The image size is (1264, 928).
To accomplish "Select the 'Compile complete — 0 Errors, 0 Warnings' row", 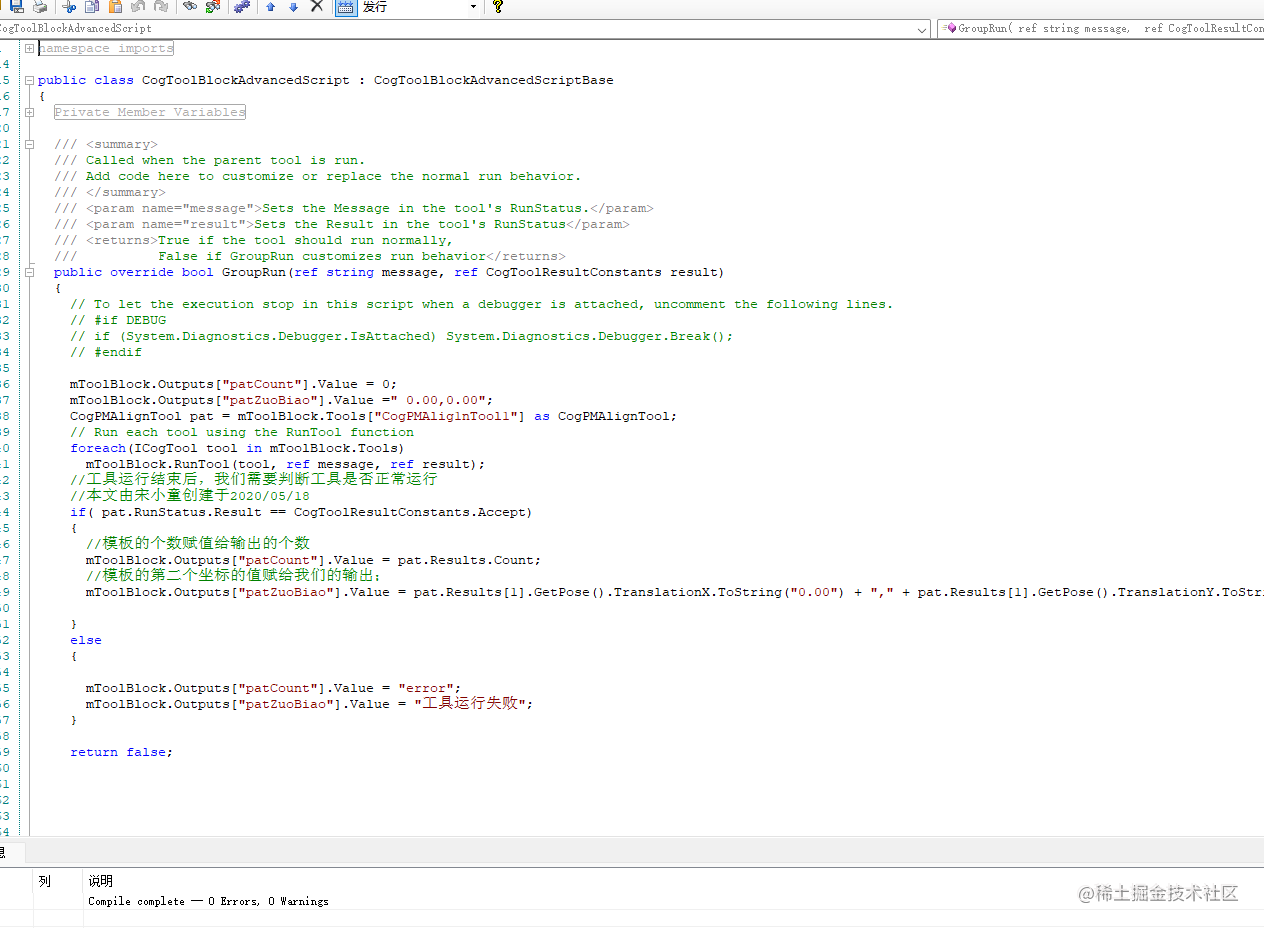I will click(x=208, y=901).
